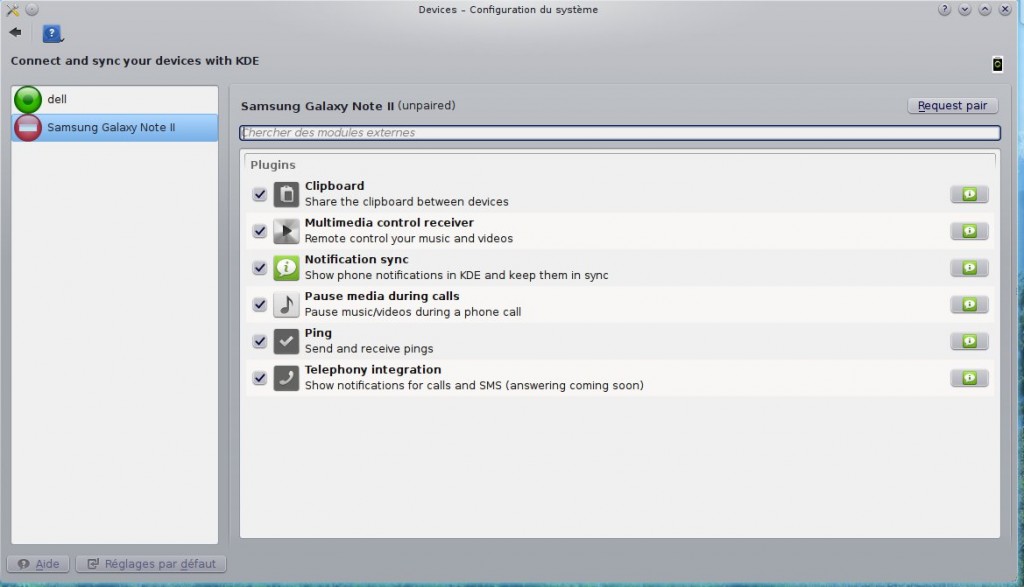Click the green status icon for dell
The height and width of the screenshot is (587, 1024).
[28, 99]
